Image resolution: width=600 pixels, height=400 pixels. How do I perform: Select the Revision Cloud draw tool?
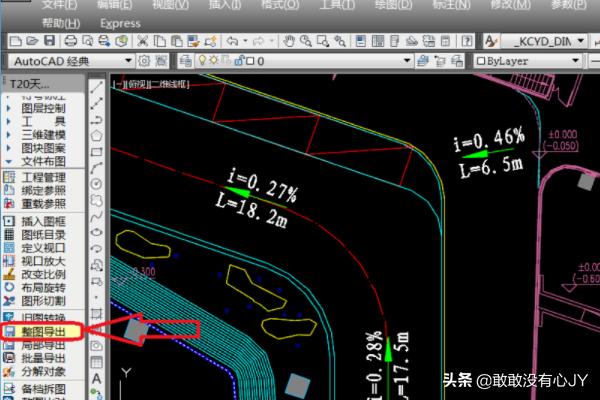(x=96, y=201)
